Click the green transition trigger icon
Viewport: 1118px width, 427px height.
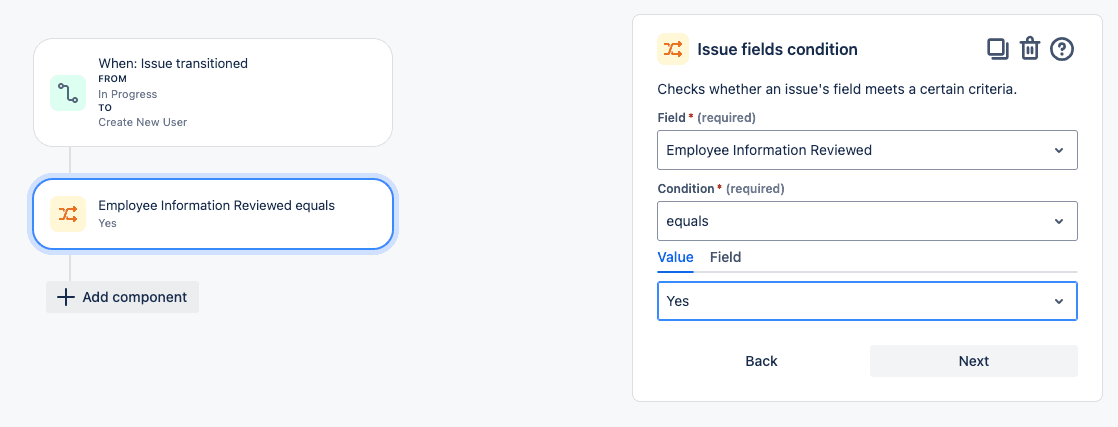pyautogui.click(x=68, y=93)
